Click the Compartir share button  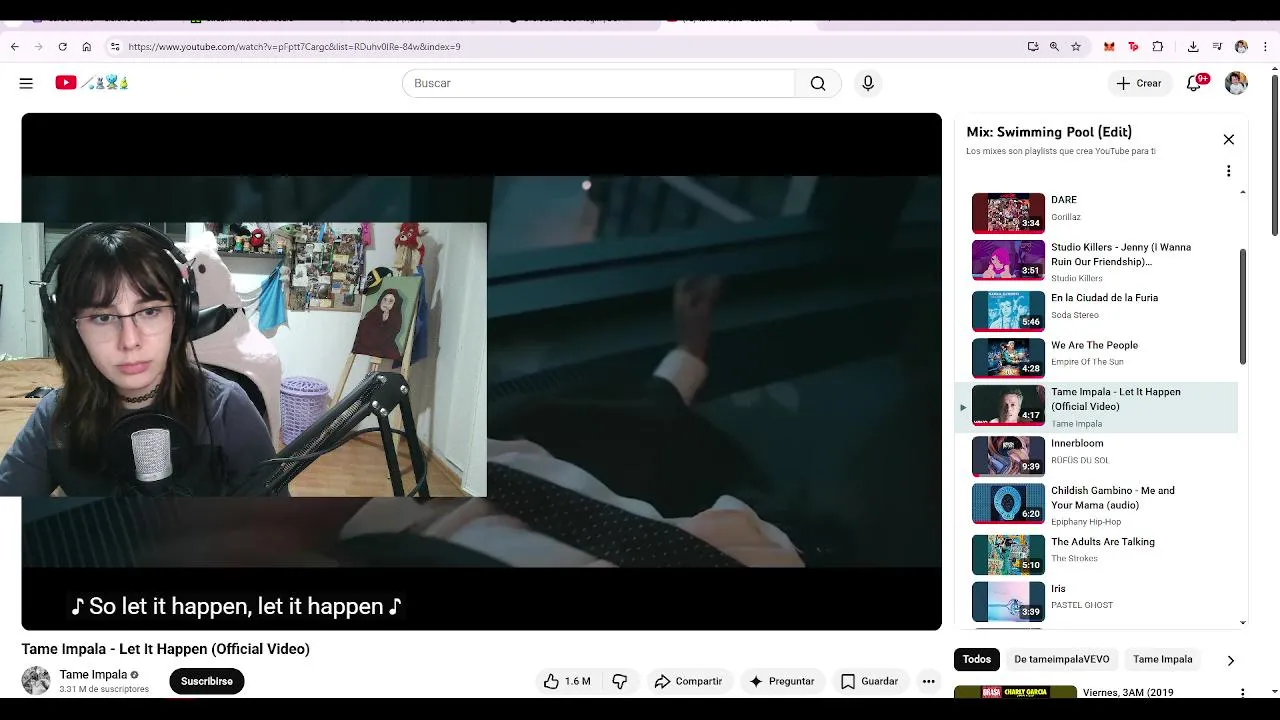(x=688, y=681)
